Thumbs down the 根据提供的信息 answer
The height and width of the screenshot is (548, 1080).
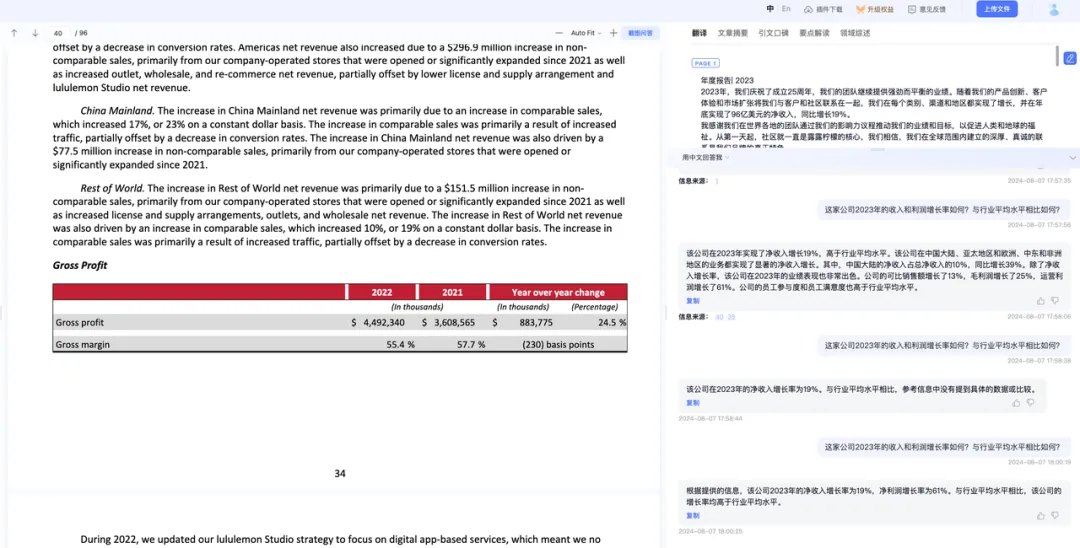pyautogui.click(x=1055, y=516)
